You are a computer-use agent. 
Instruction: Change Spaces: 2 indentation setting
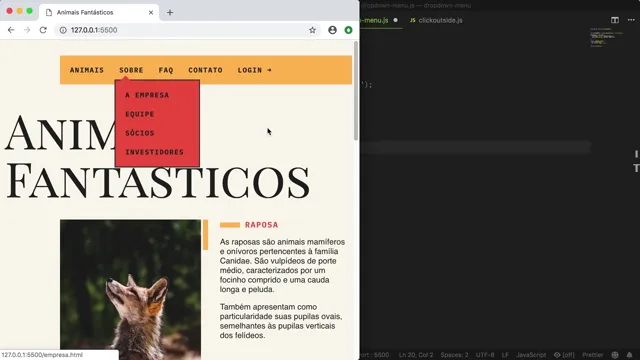pos(454,355)
